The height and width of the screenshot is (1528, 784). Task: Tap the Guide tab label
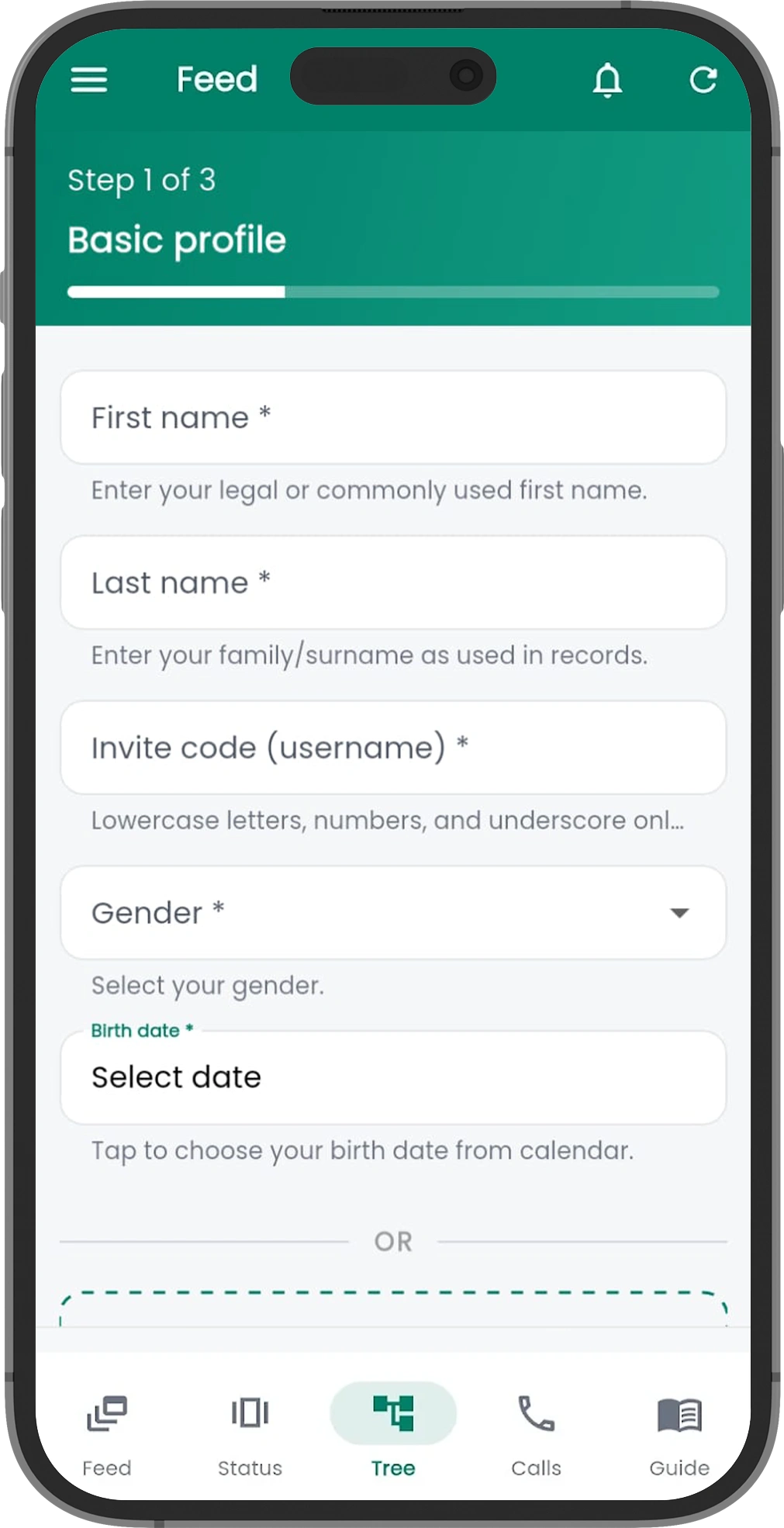coord(679,1468)
